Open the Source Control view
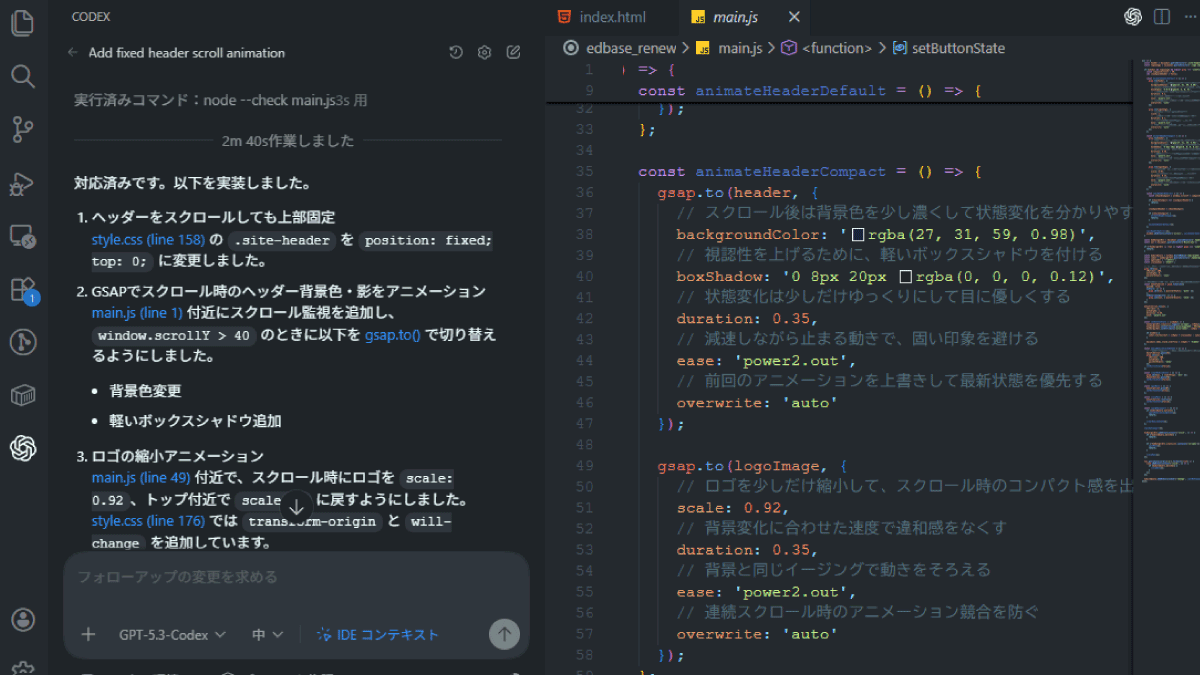Image resolution: width=1200 pixels, height=675 pixels. click(x=22, y=129)
